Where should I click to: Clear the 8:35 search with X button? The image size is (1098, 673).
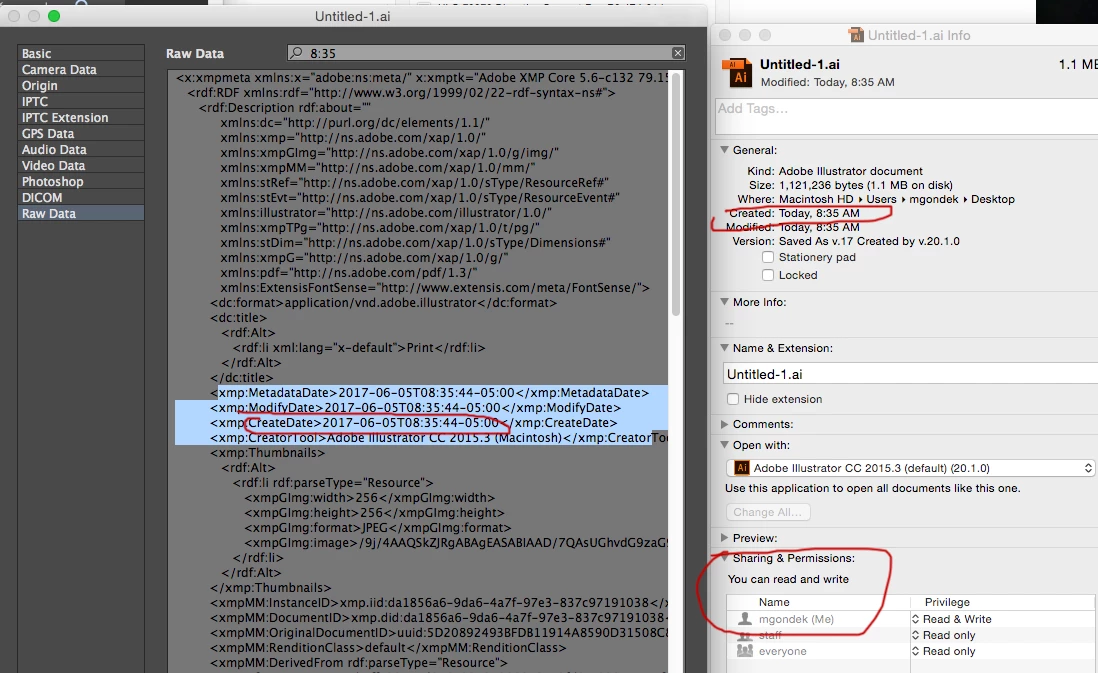(677, 53)
